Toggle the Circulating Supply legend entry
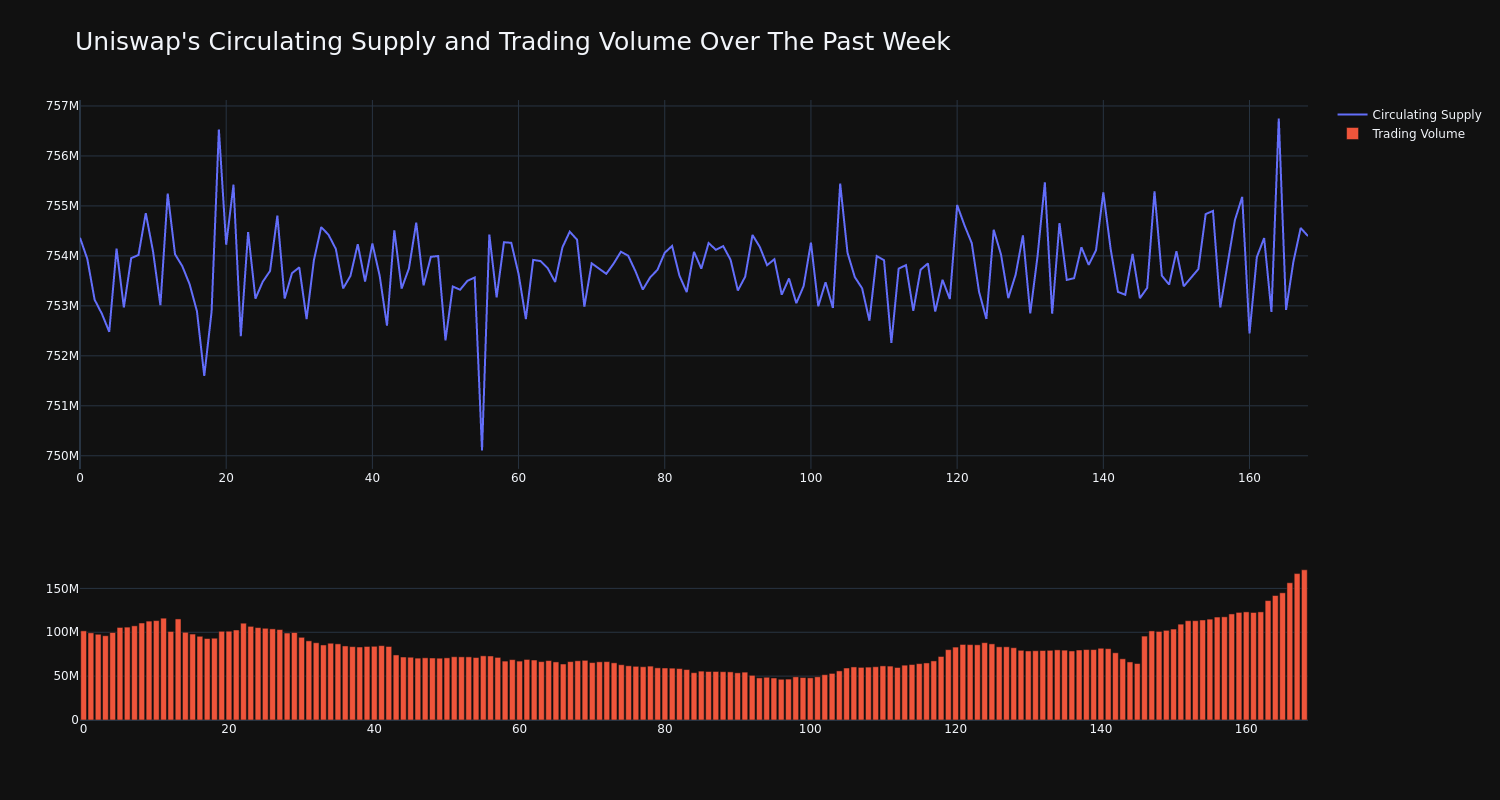1500x800 pixels. pyautogui.click(x=1409, y=115)
